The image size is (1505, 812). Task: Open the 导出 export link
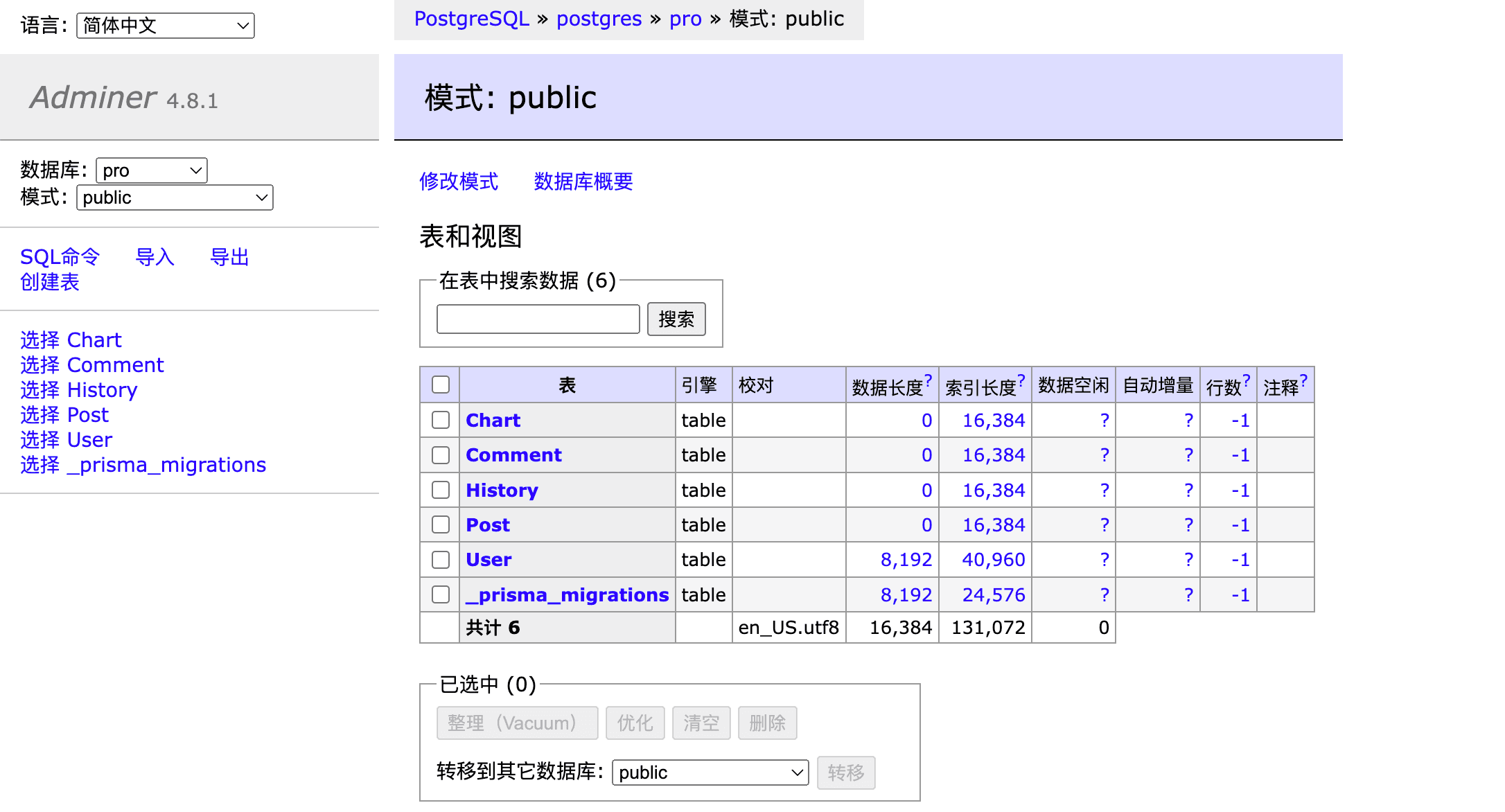[x=229, y=257]
